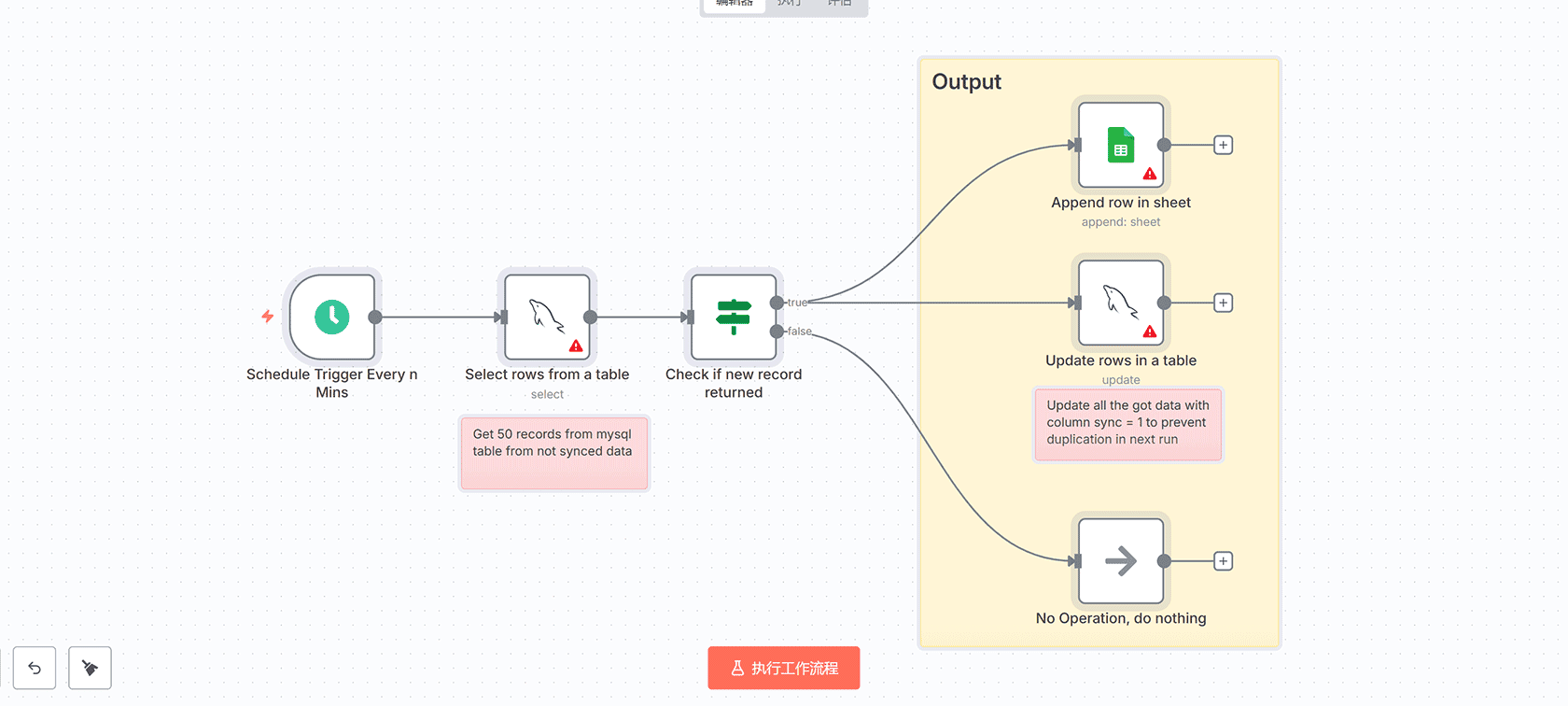Screen dimensions: 1568x706
Task: Select the Schedule Trigger clock node
Action: (x=332, y=318)
